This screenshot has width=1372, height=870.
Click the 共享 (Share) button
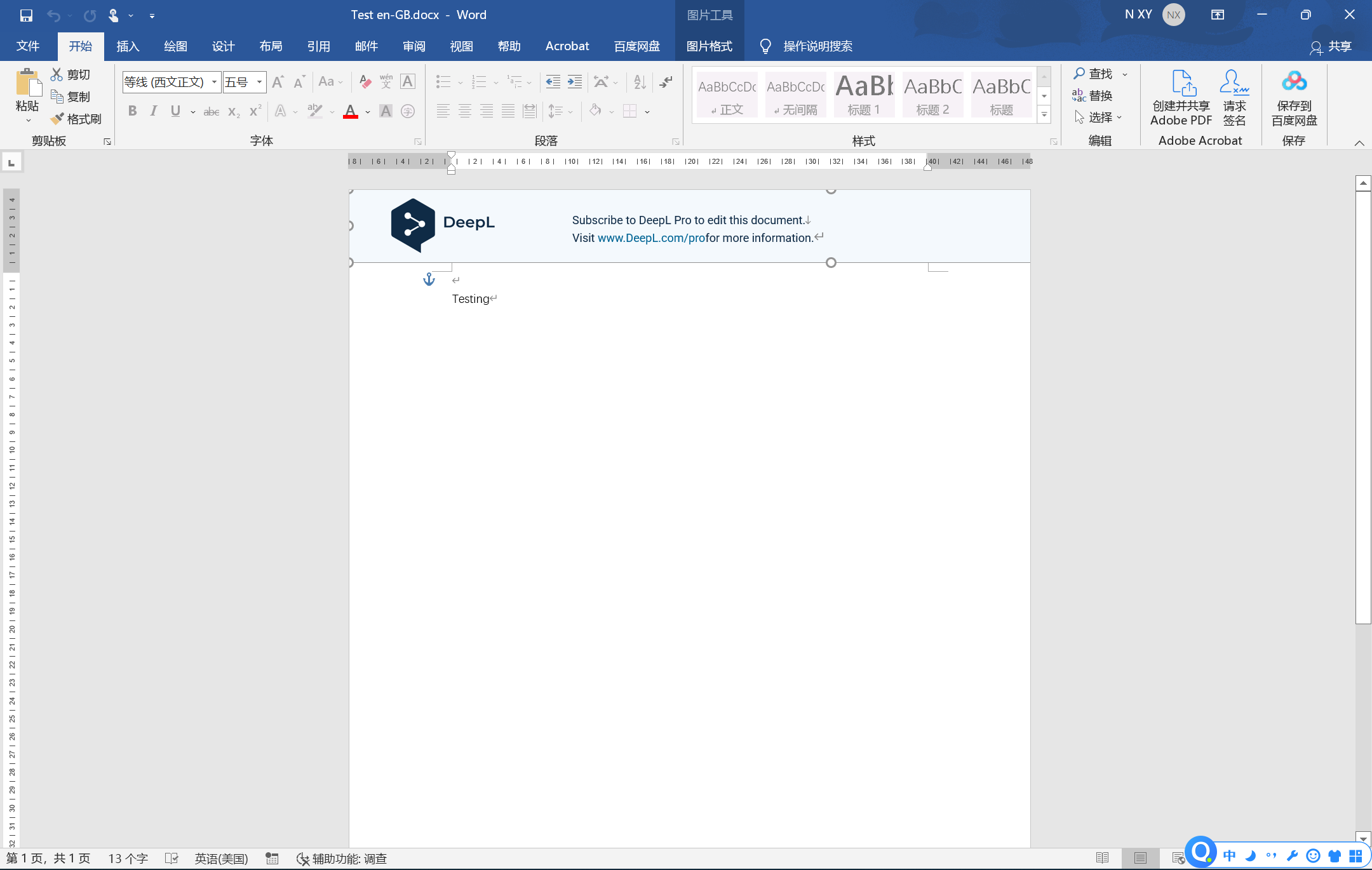[1331, 46]
